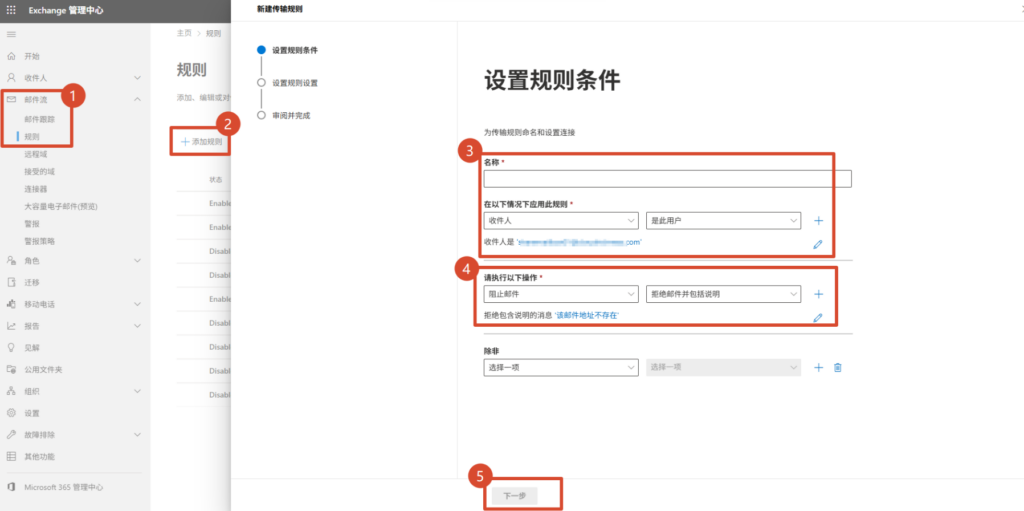Open the 阻止邮件 action dropdown

tap(560, 294)
